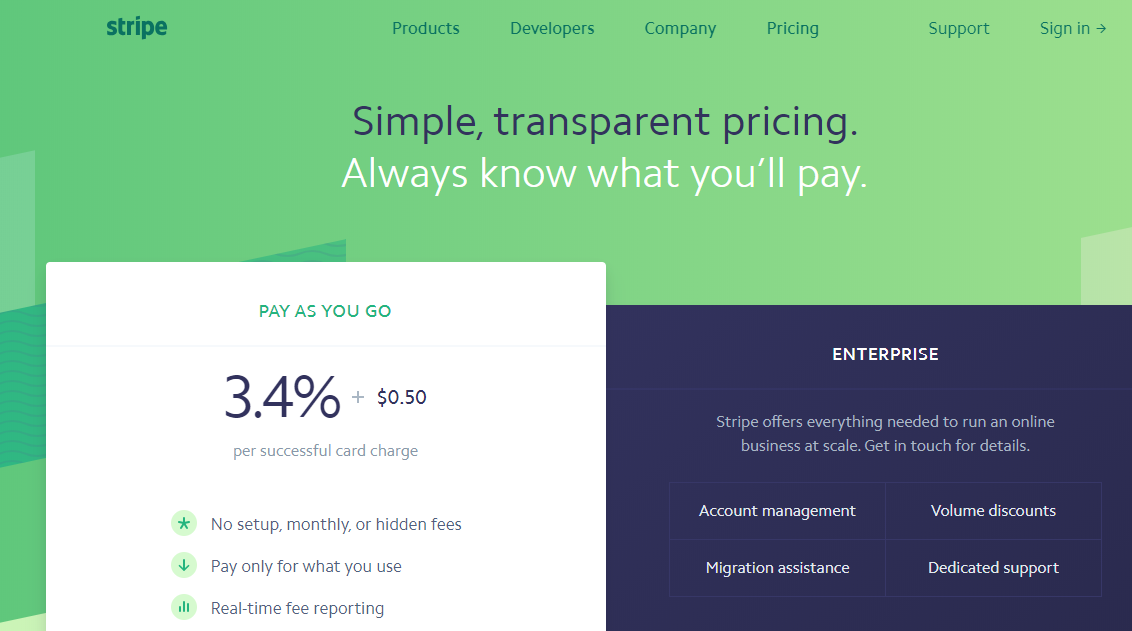Open the Products menu
The height and width of the screenshot is (631, 1132).
[x=426, y=29]
